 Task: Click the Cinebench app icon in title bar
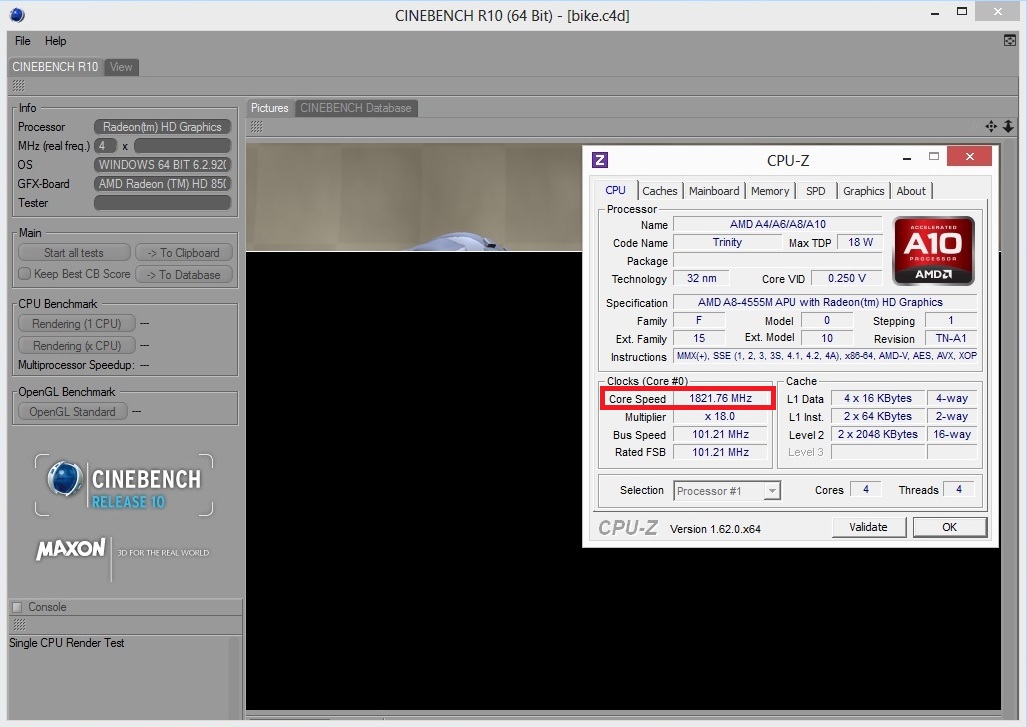[x=18, y=15]
